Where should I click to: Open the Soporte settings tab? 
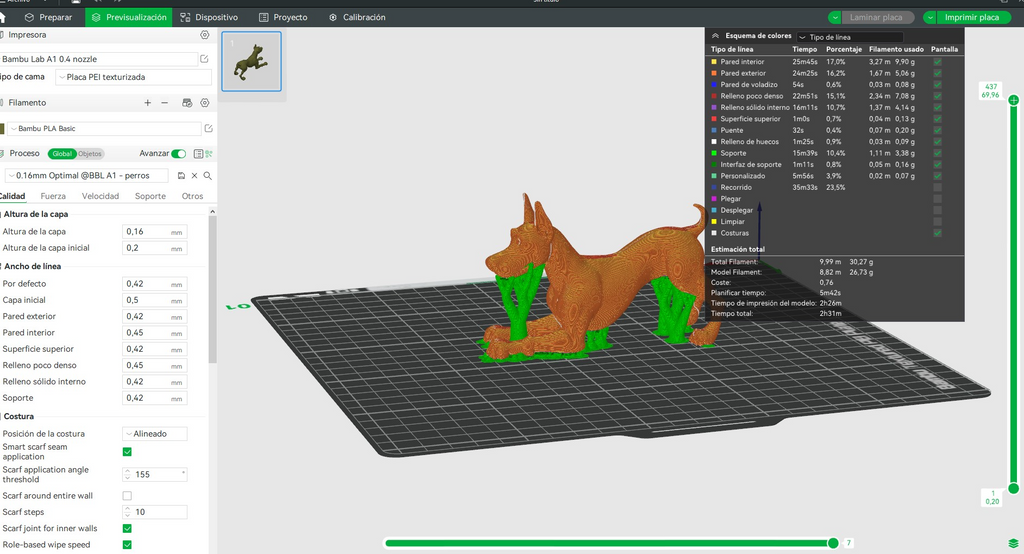(150, 196)
